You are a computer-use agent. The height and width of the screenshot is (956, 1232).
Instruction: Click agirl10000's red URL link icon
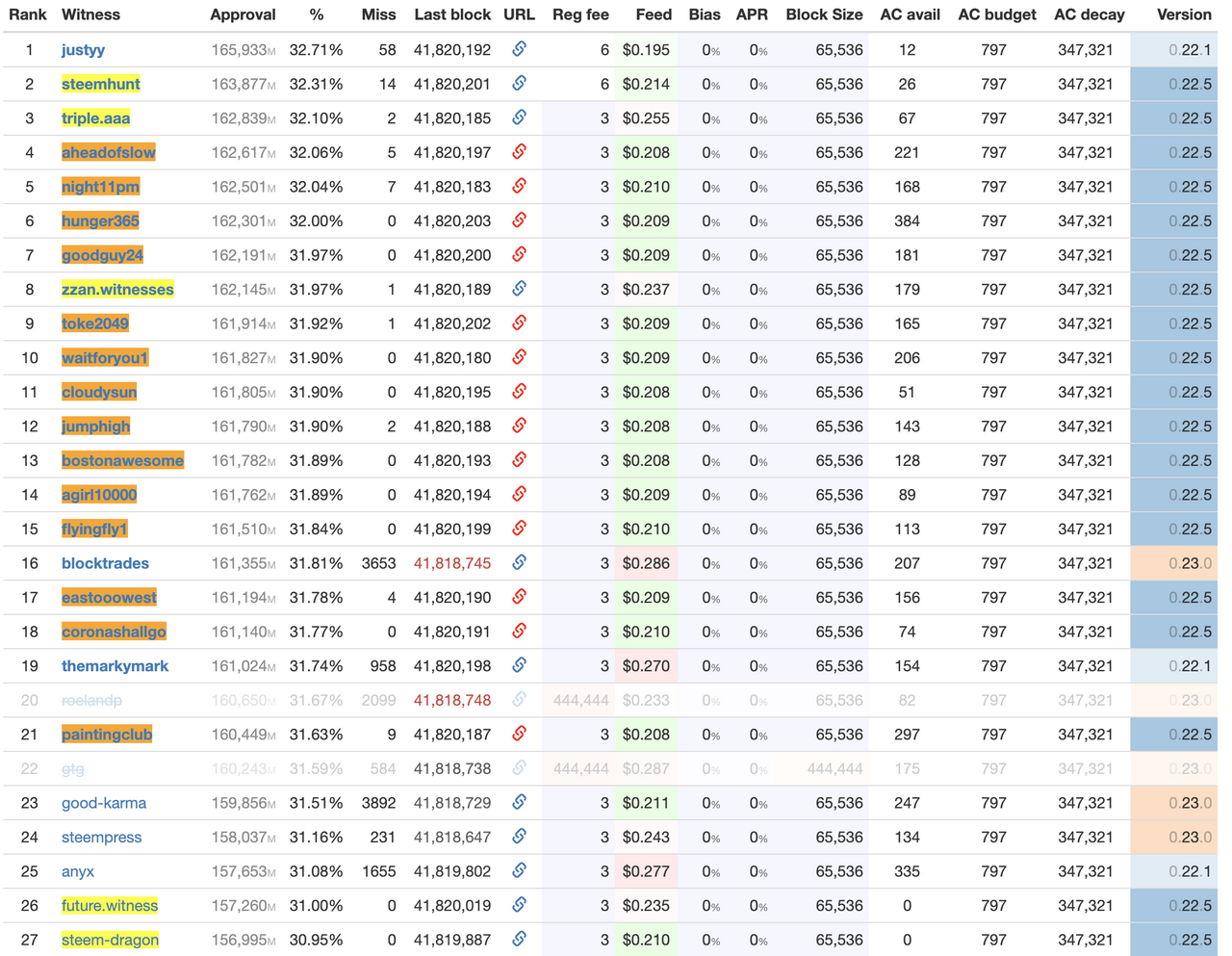pyautogui.click(x=519, y=494)
